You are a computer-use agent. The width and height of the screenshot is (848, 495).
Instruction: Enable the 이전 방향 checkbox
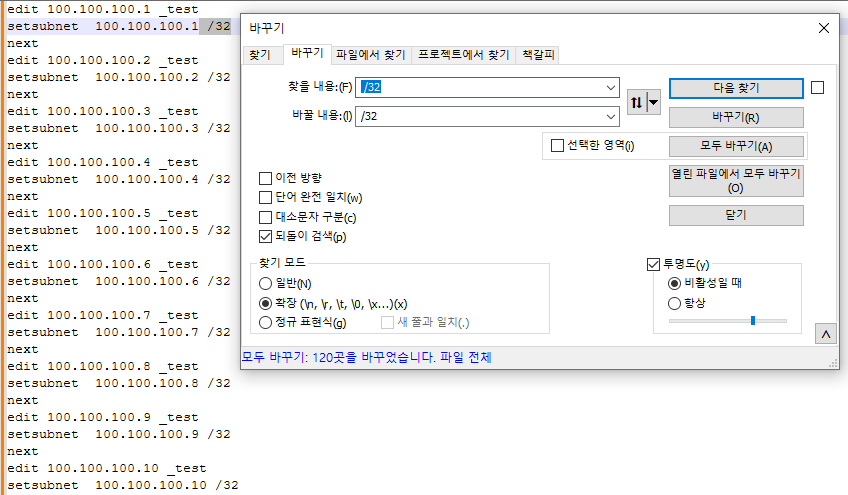266,178
